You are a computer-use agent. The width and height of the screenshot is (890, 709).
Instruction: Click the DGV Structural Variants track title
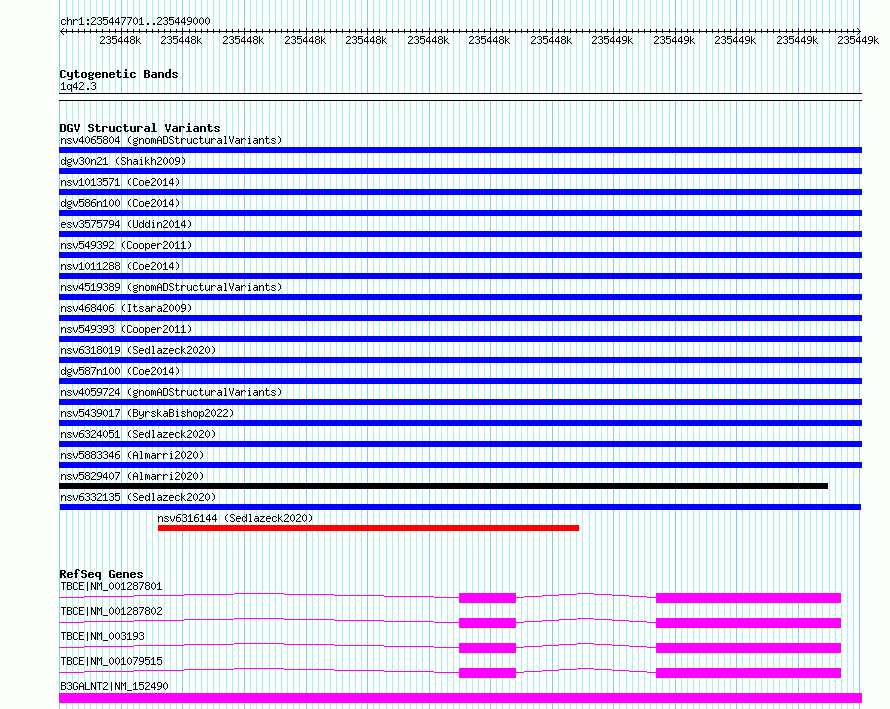(140, 128)
